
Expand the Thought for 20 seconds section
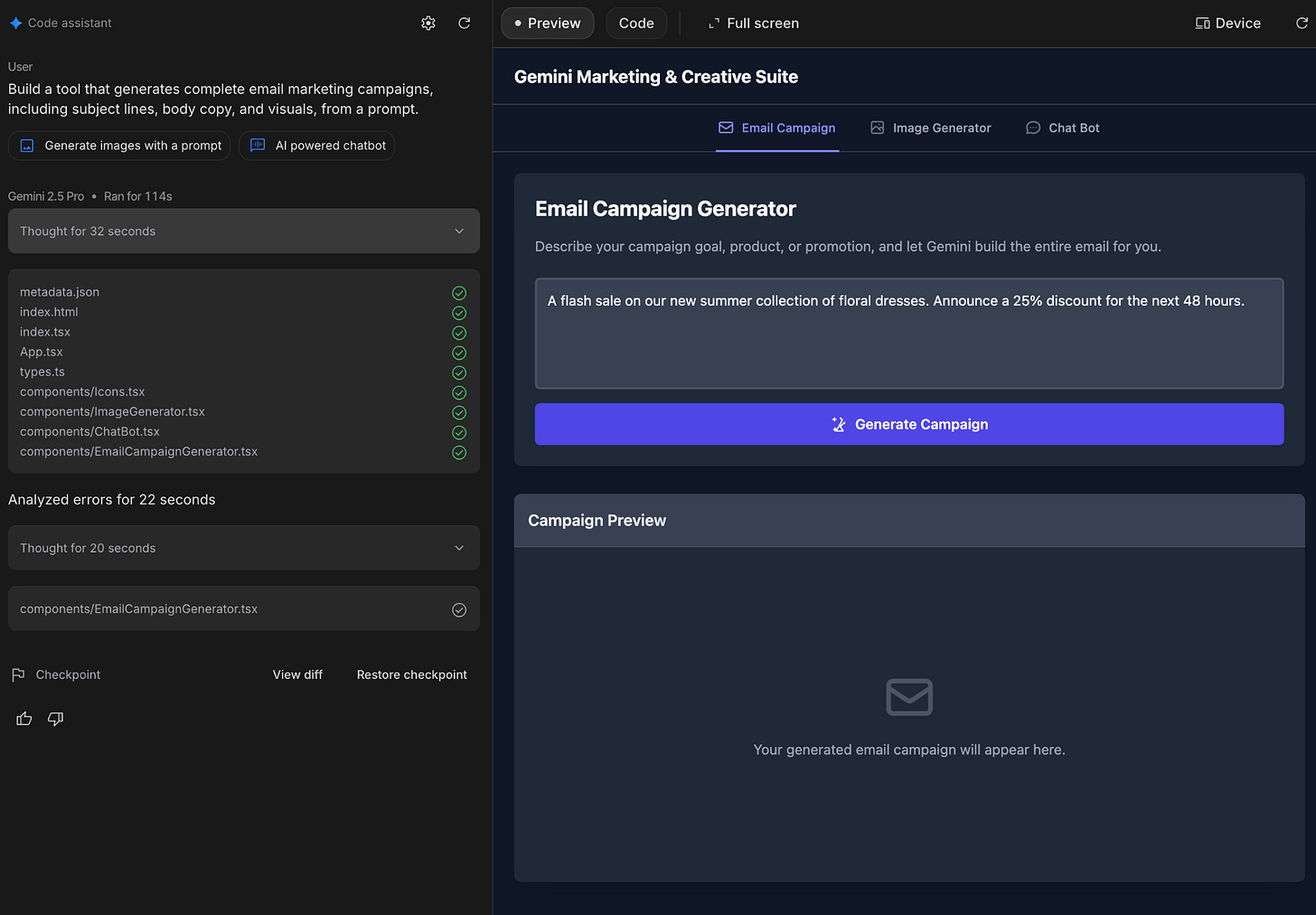(244, 548)
